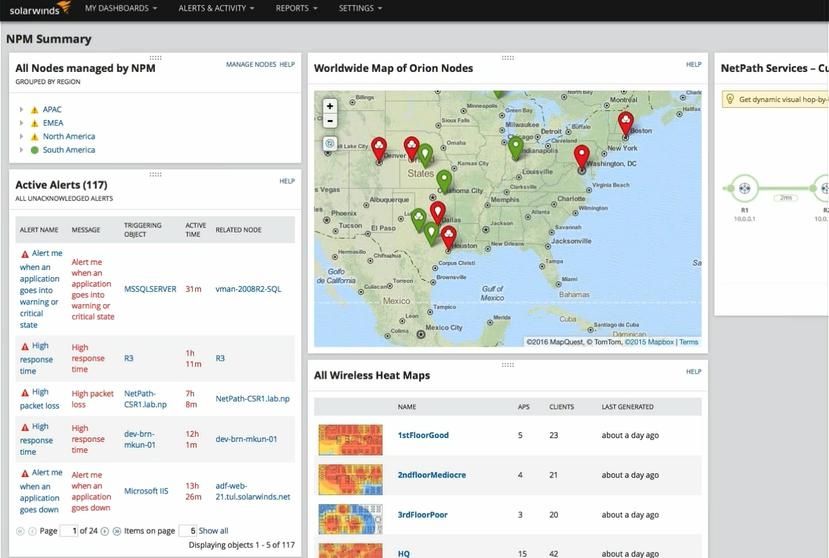
Task: Click the Mapbox attribution link
Action: coord(649,342)
